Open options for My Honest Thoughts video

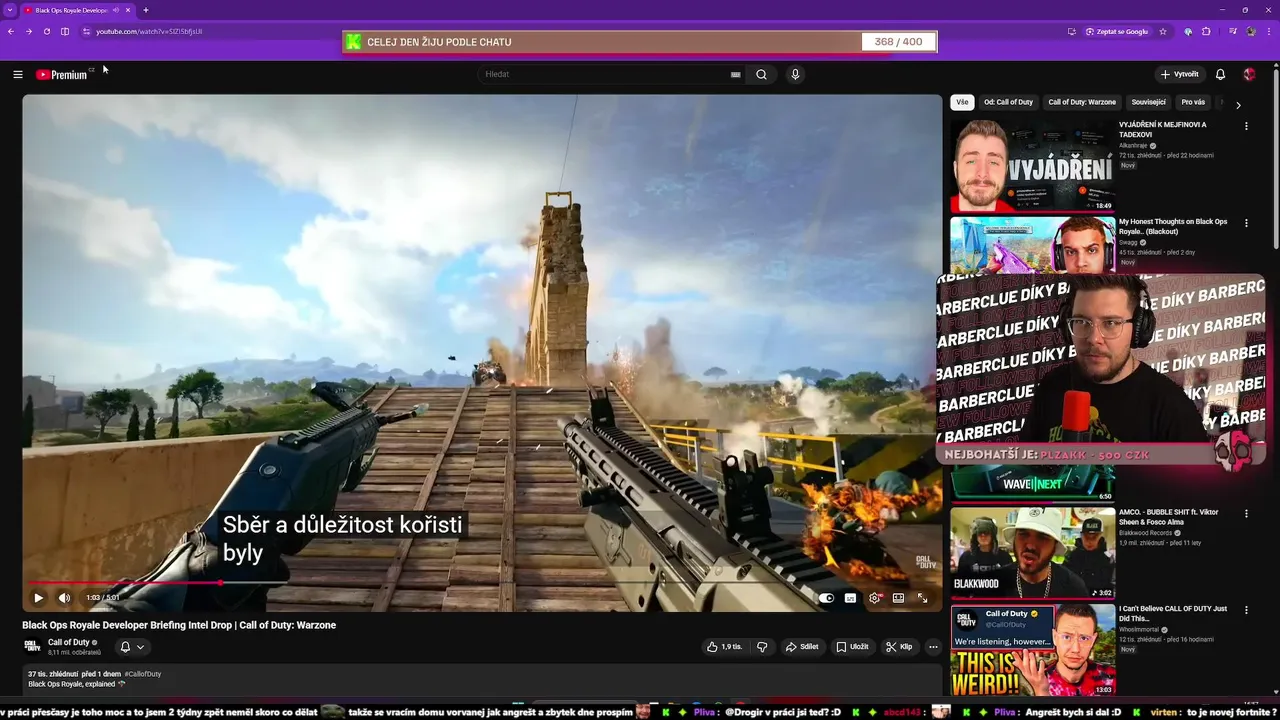click(1246, 223)
